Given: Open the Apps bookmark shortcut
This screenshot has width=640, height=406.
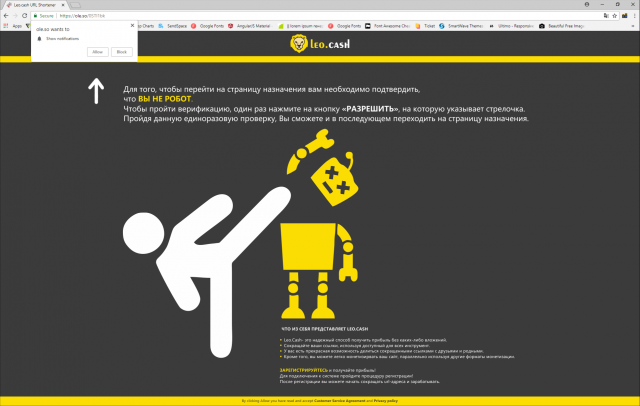Looking at the screenshot, I should coord(13,26).
